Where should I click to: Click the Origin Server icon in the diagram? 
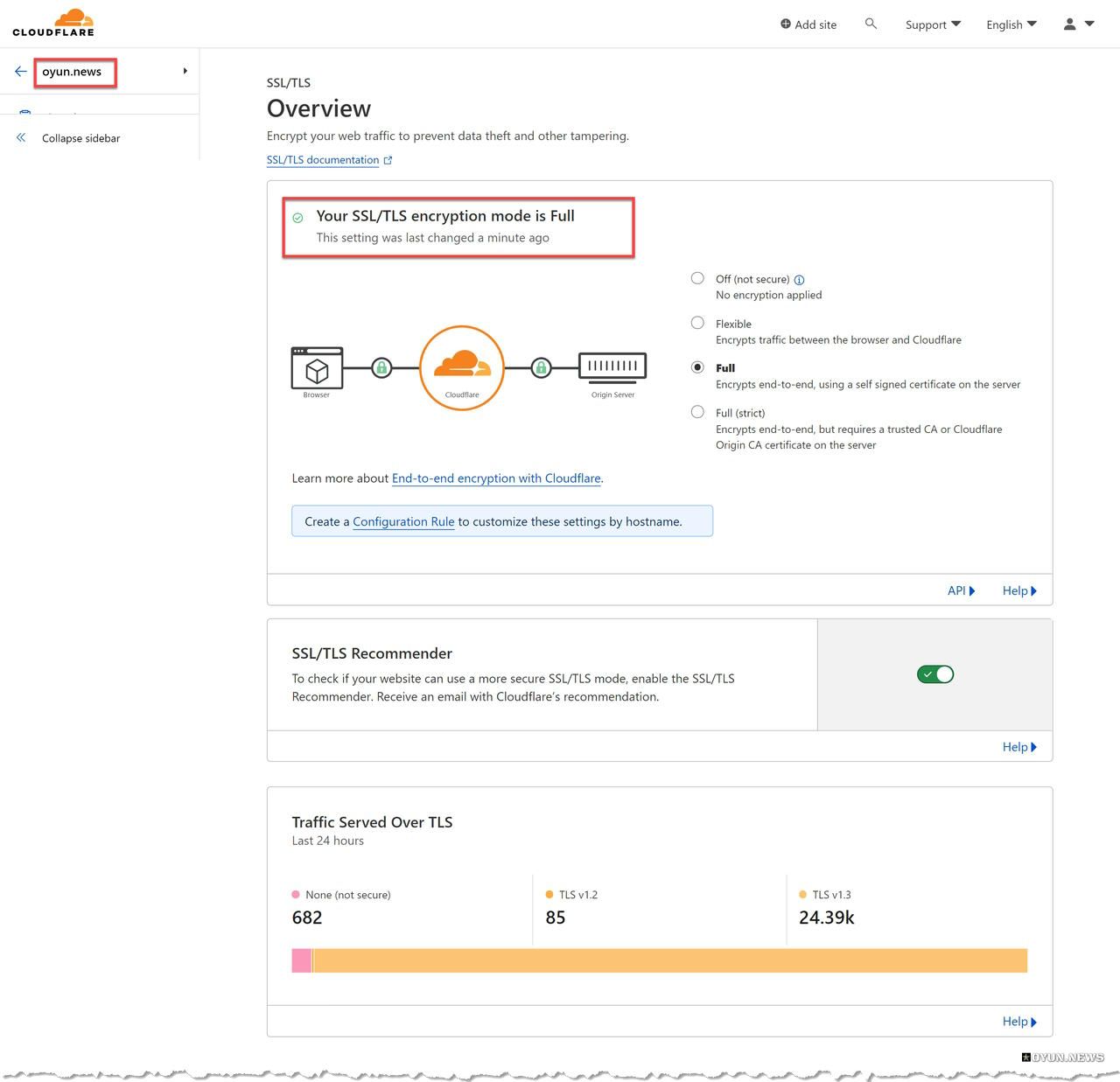612,366
